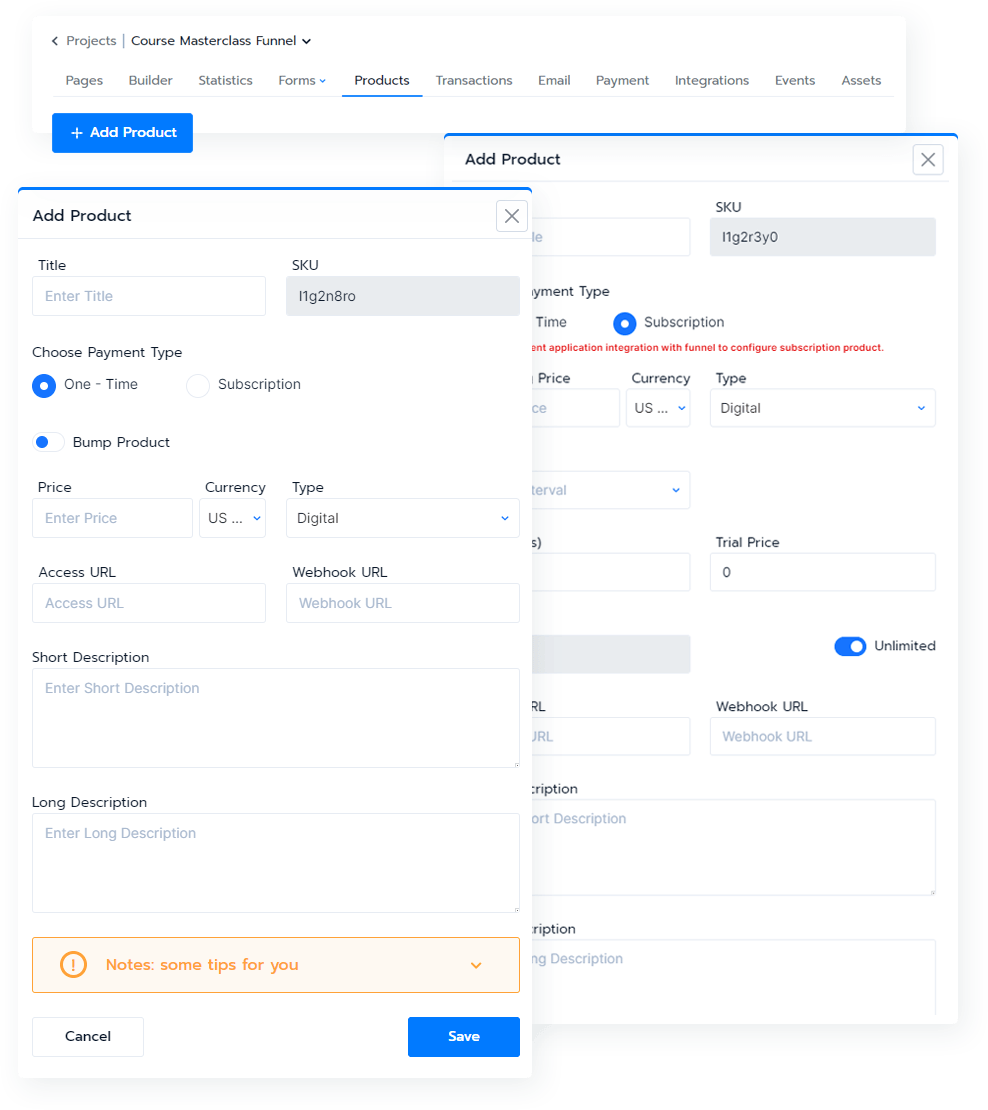Select the One - Time payment radio
The image size is (988, 1110).
point(44,385)
